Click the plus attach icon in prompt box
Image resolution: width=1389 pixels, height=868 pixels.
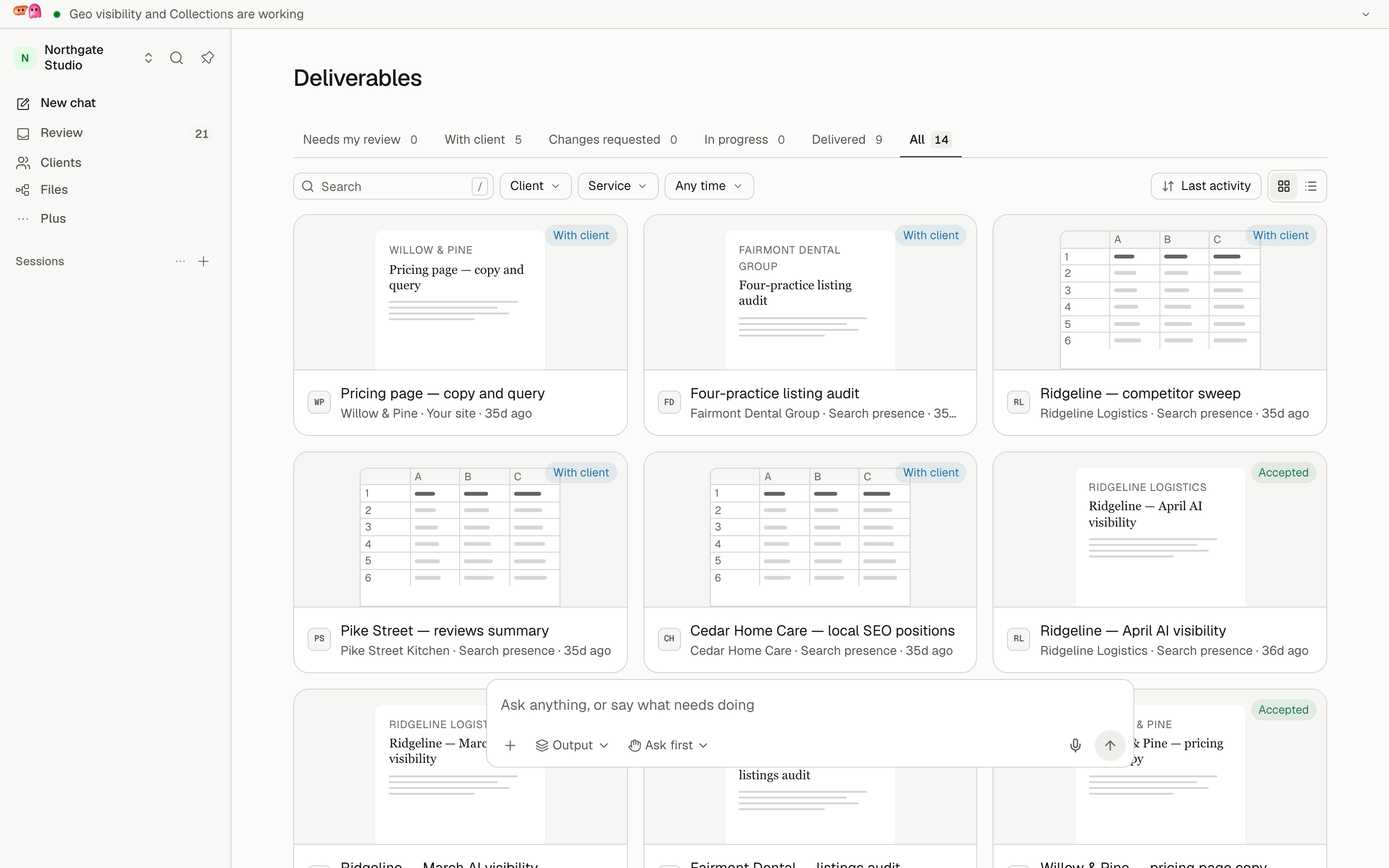(510, 746)
